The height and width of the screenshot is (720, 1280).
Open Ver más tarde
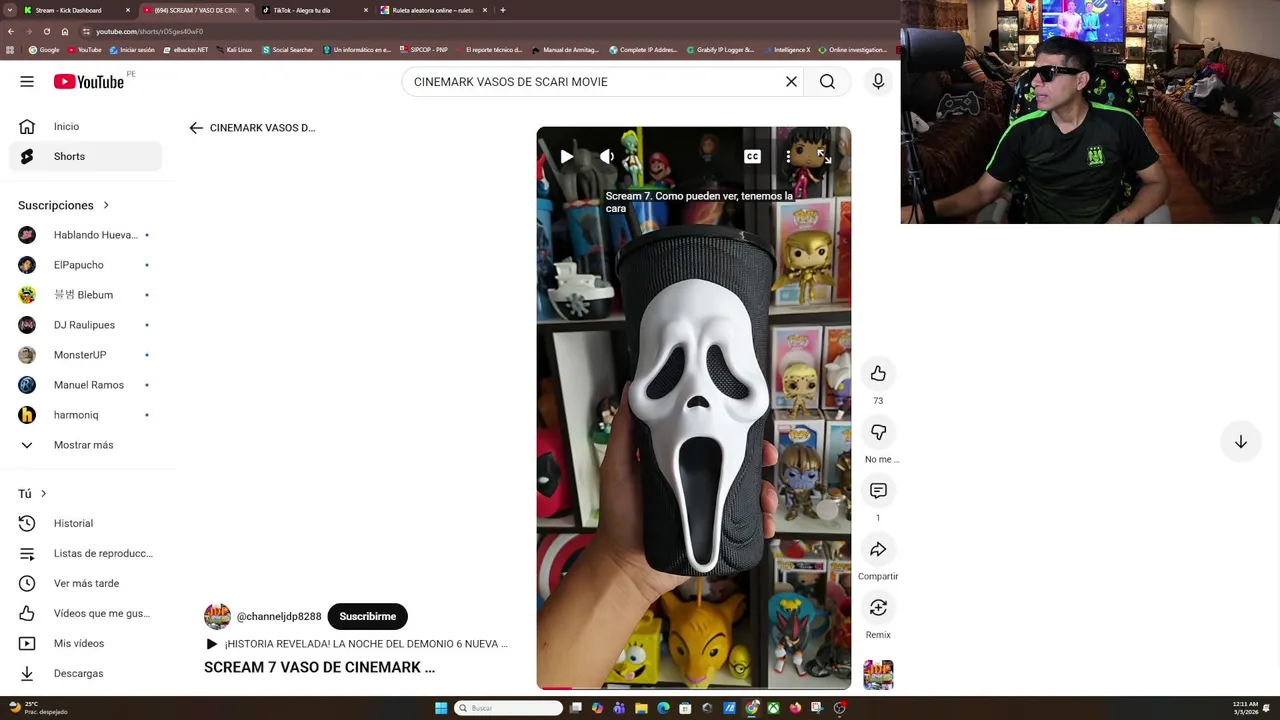point(86,584)
